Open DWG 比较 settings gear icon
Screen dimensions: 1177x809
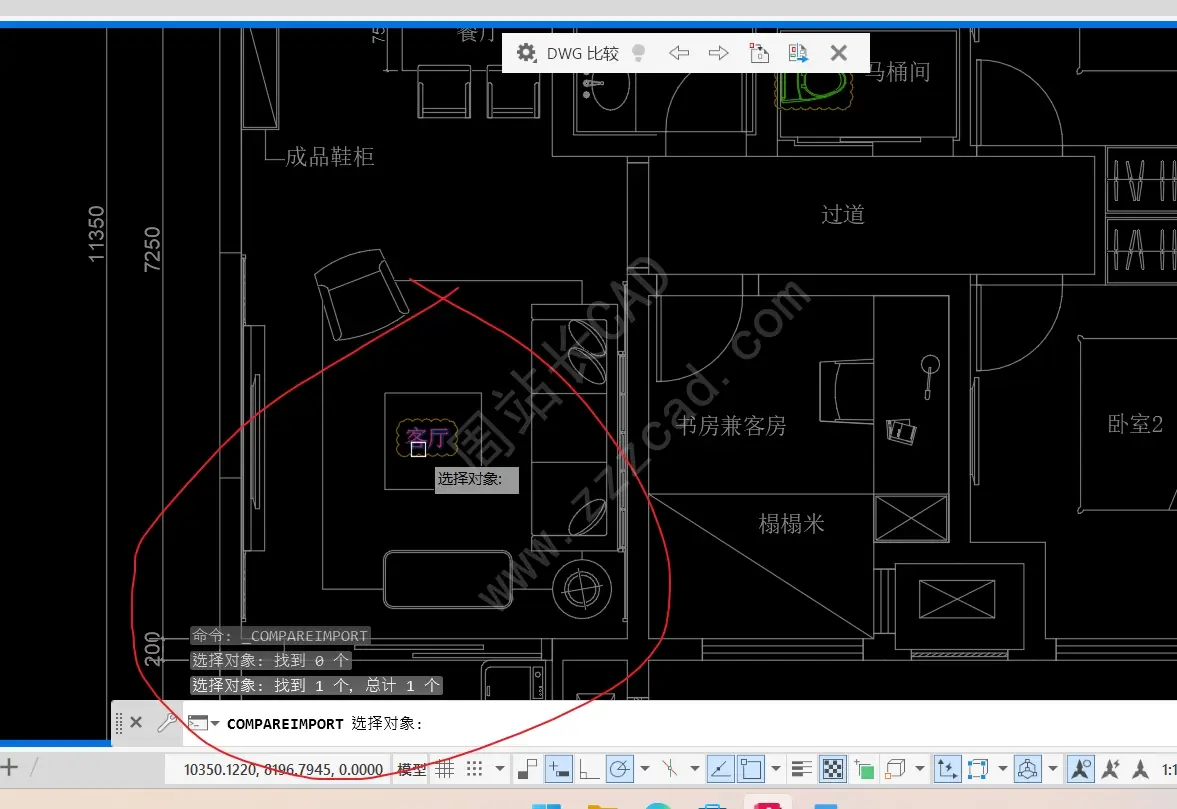525,53
